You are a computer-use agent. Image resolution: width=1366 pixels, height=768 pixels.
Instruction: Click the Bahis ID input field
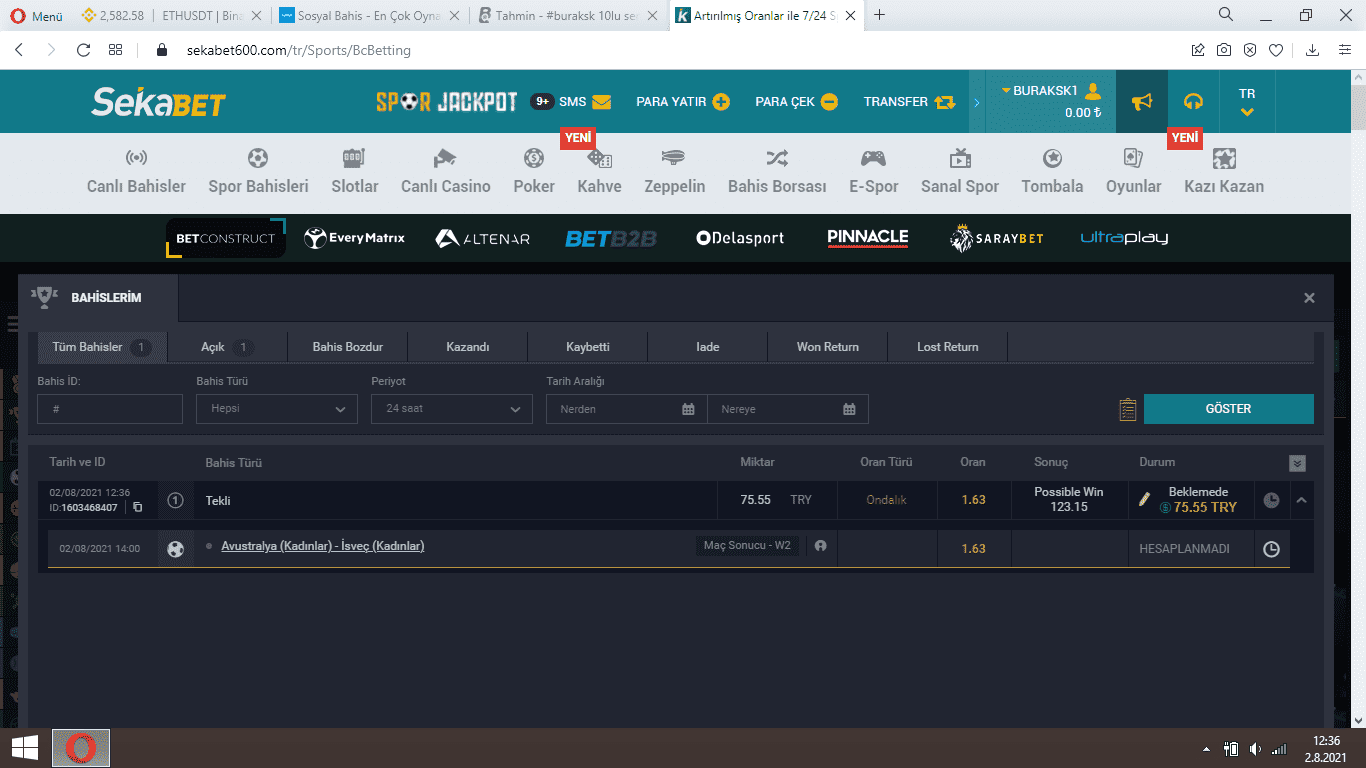(x=110, y=409)
